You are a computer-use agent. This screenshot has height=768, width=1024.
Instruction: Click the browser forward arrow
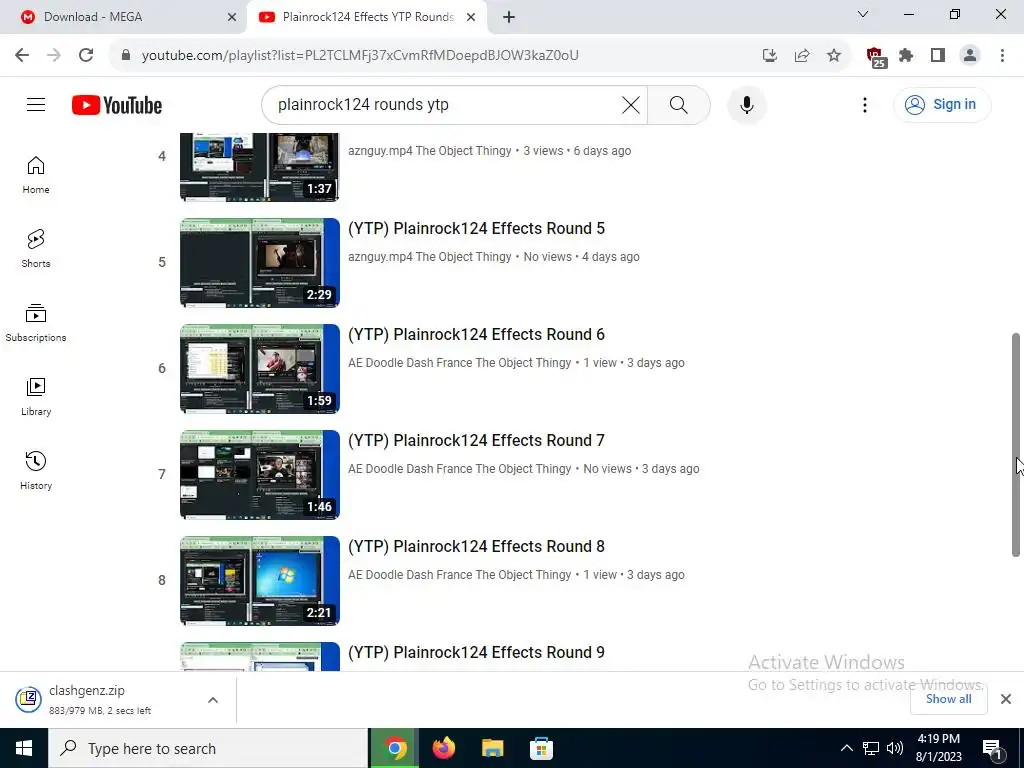point(54,55)
